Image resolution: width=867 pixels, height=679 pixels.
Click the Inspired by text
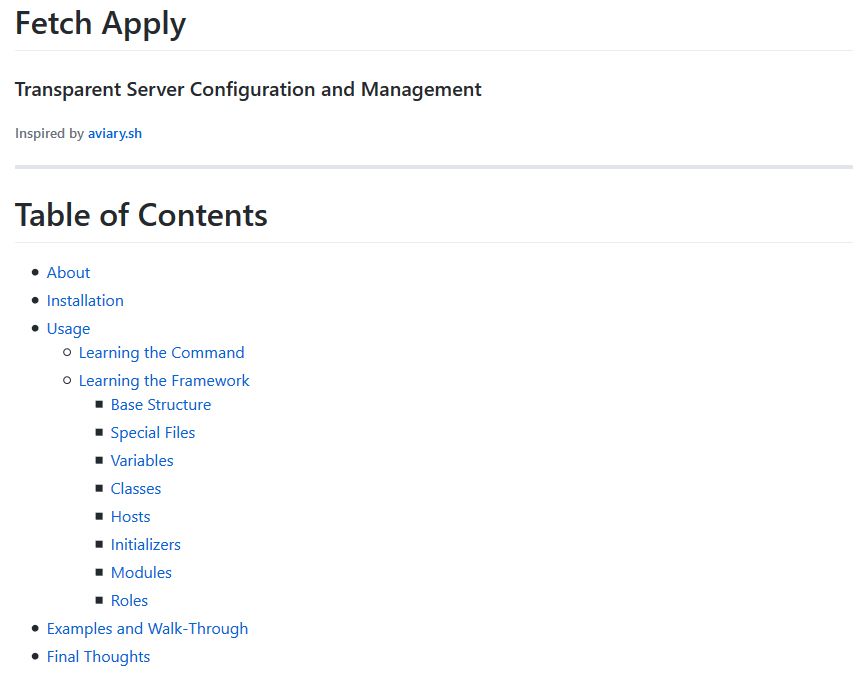[x=45, y=133]
